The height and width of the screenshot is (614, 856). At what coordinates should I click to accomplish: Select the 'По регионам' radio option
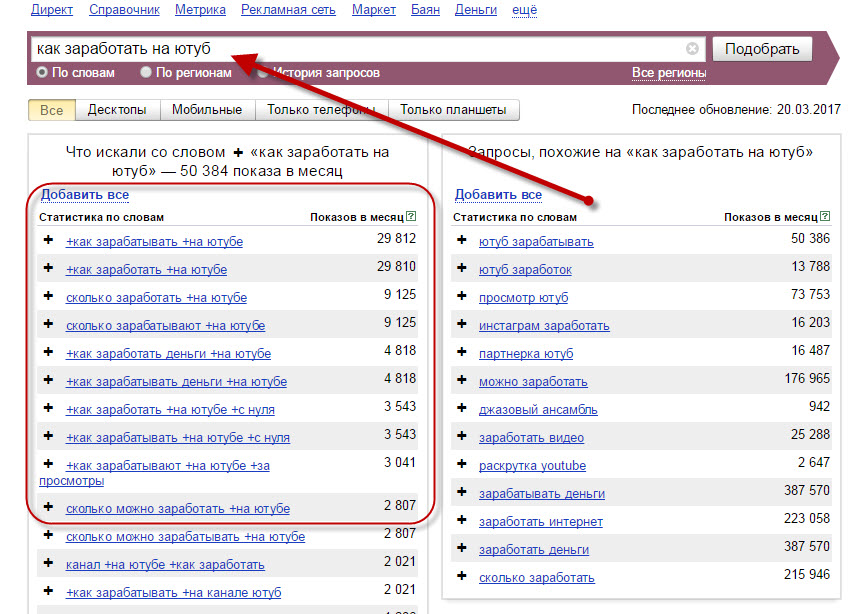pyautogui.click(x=146, y=72)
